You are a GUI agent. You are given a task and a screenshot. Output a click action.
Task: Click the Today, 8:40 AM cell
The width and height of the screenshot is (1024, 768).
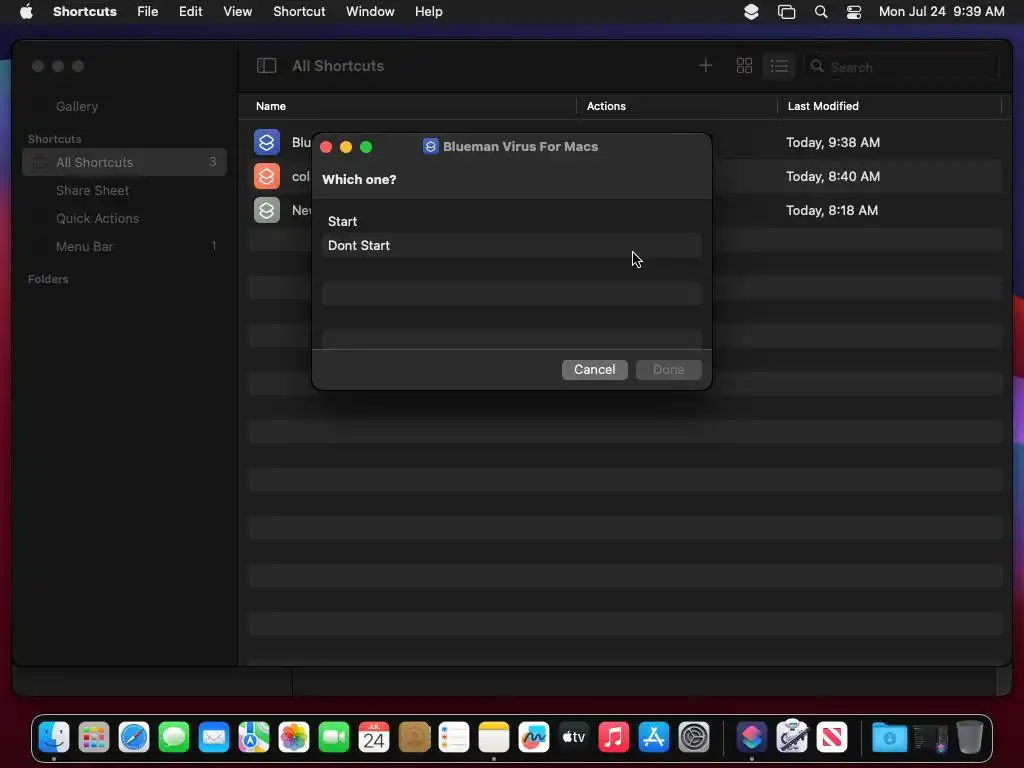(x=833, y=176)
